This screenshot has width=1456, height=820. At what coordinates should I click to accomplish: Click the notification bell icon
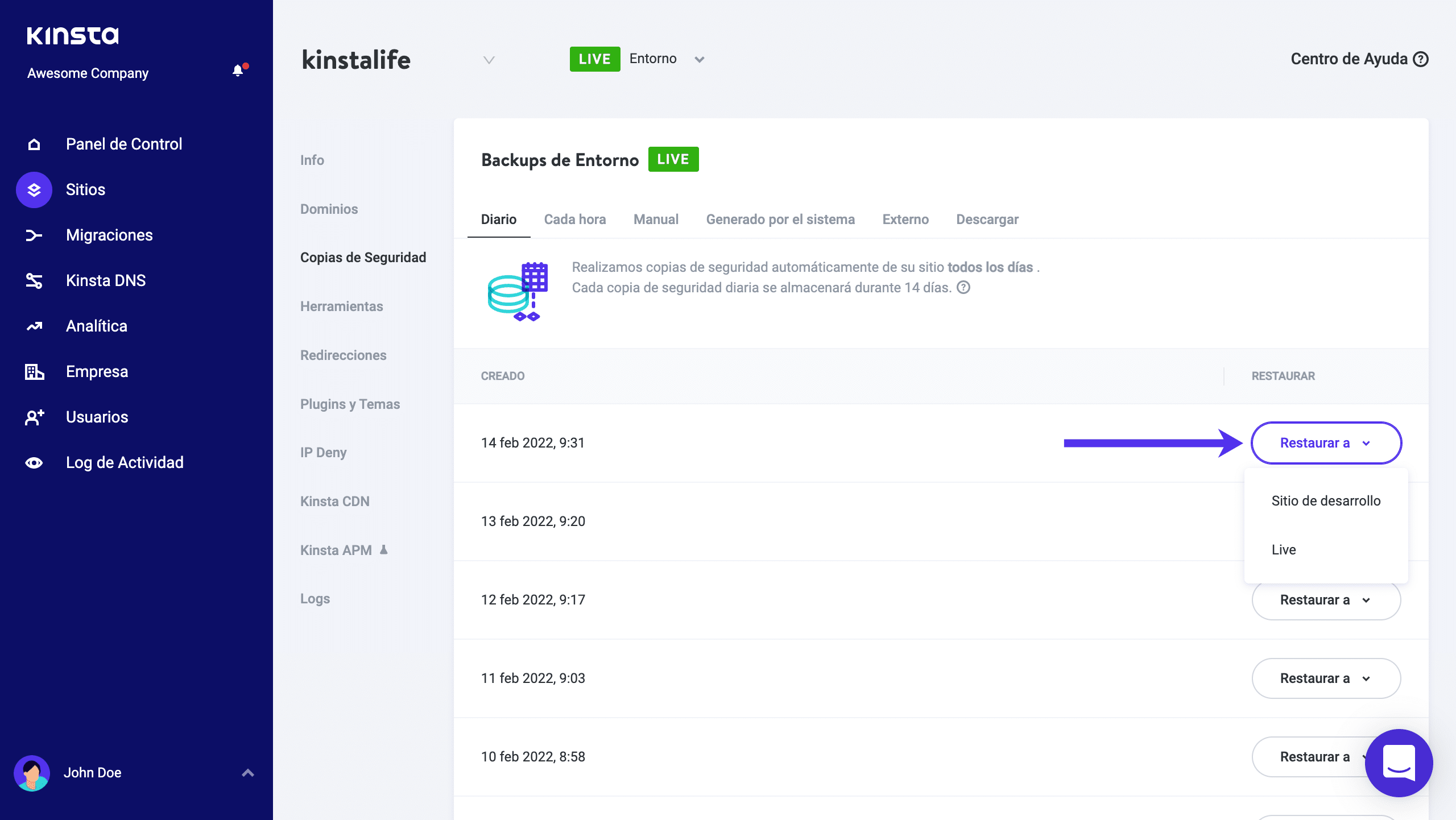[x=238, y=71]
